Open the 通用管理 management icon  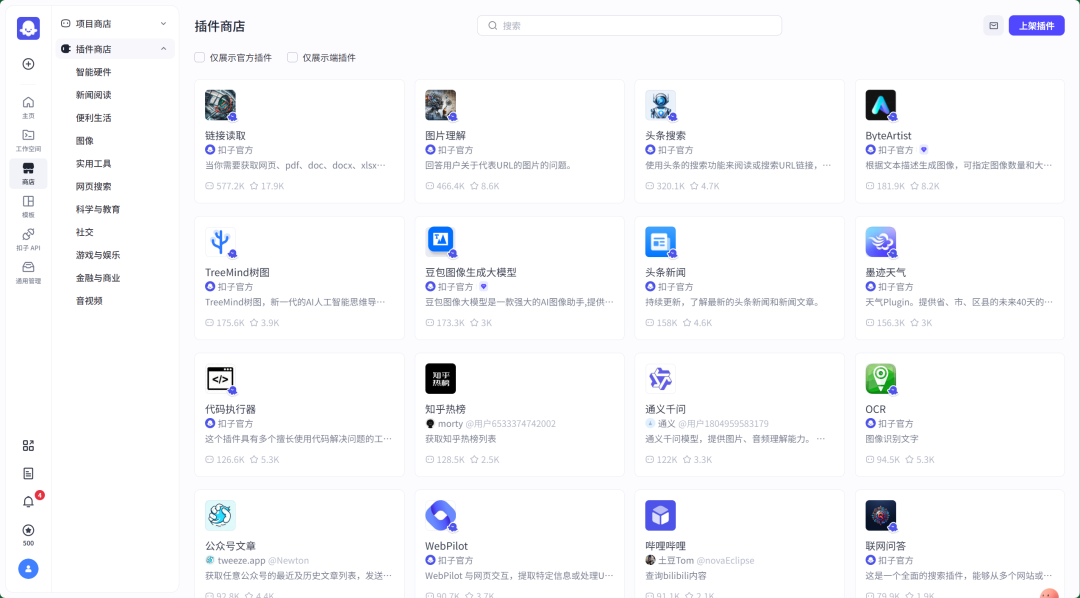coord(28,268)
